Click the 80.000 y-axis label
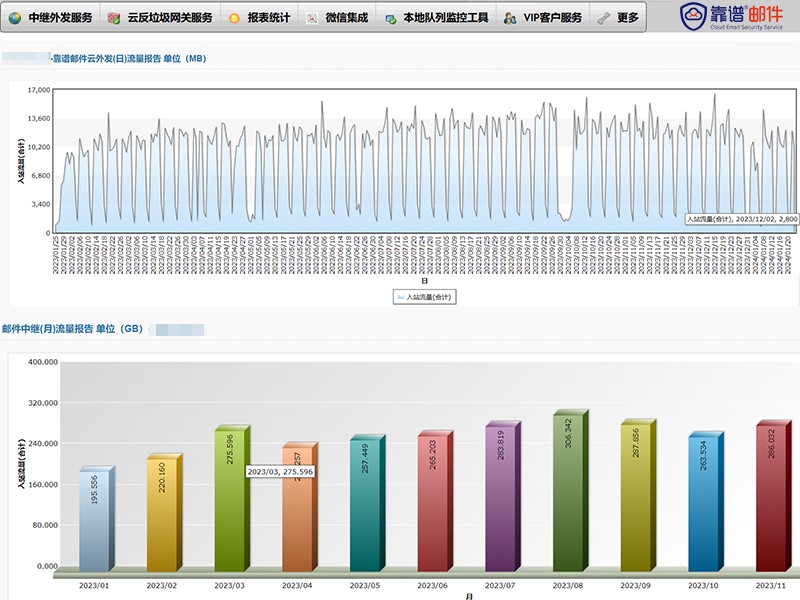Screen dimensions: 800x600 click(x=45, y=525)
